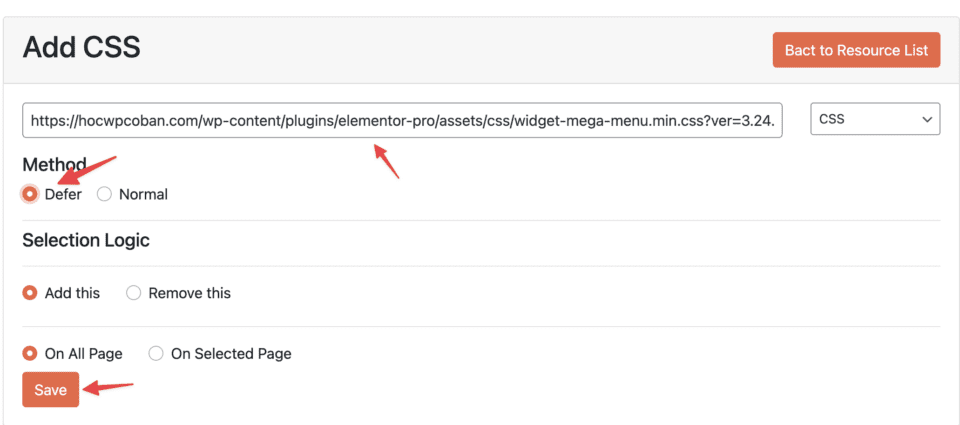This screenshot has width=960, height=425.
Task: Switch to the Remove this radio option
Action: click(x=134, y=293)
